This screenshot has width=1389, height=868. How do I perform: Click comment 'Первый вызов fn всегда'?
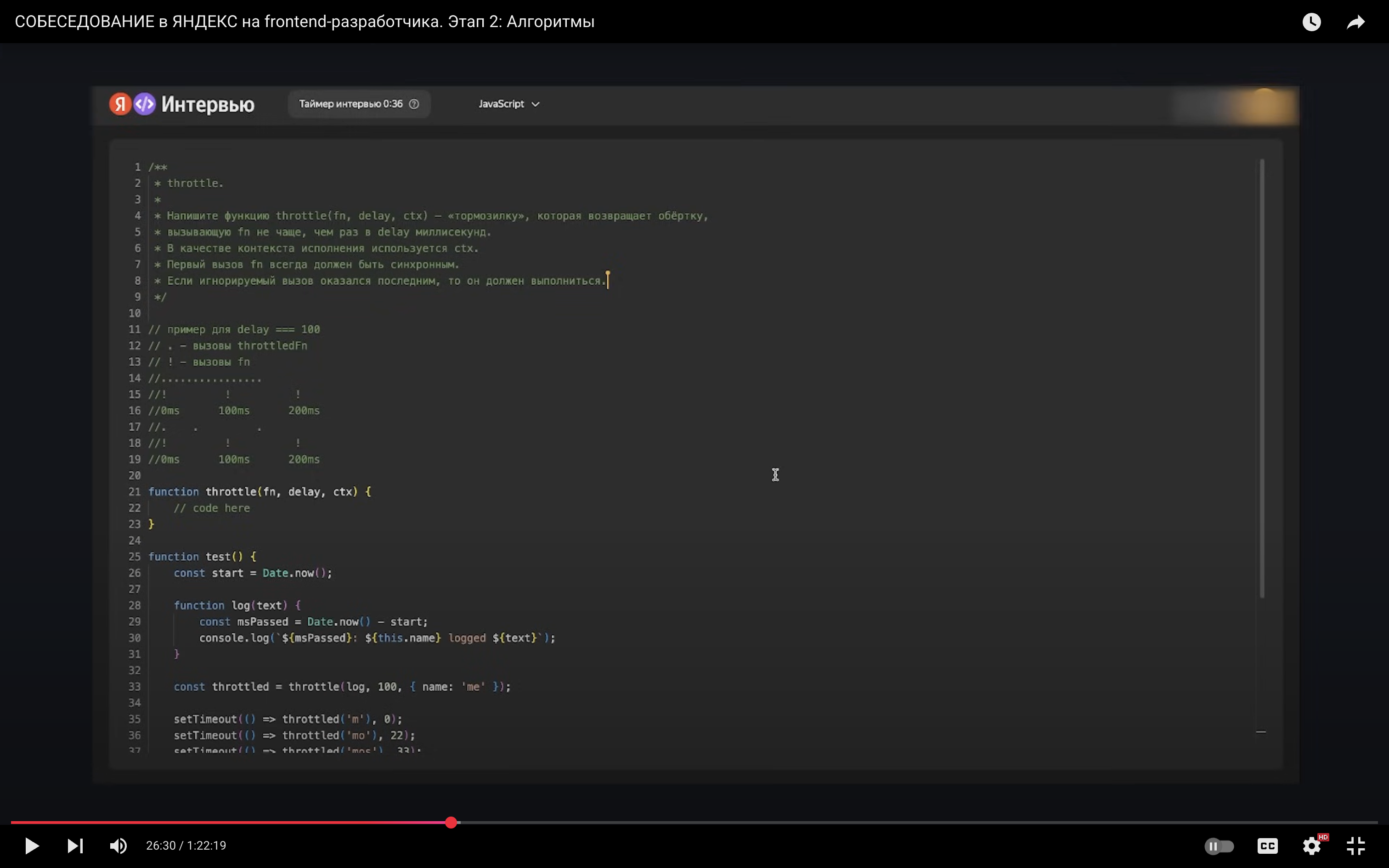coord(307,265)
